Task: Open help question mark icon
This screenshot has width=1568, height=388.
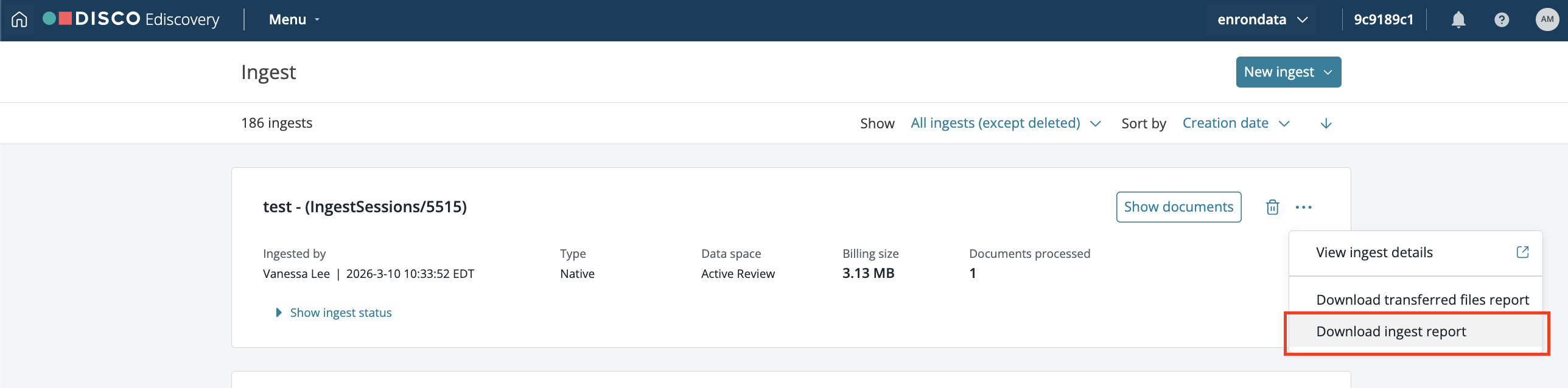Action: pos(1502,19)
